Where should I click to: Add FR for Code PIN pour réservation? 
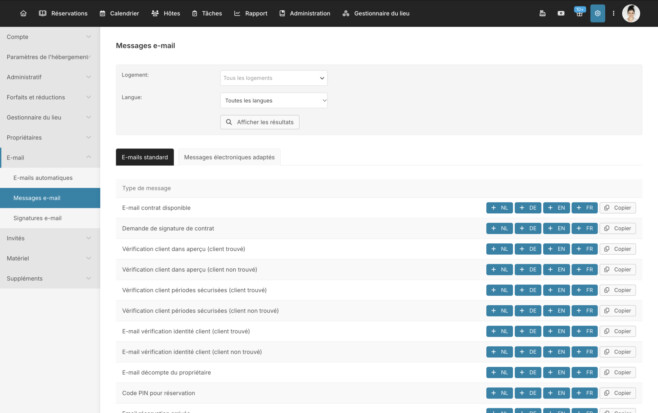click(x=585, y=393)
